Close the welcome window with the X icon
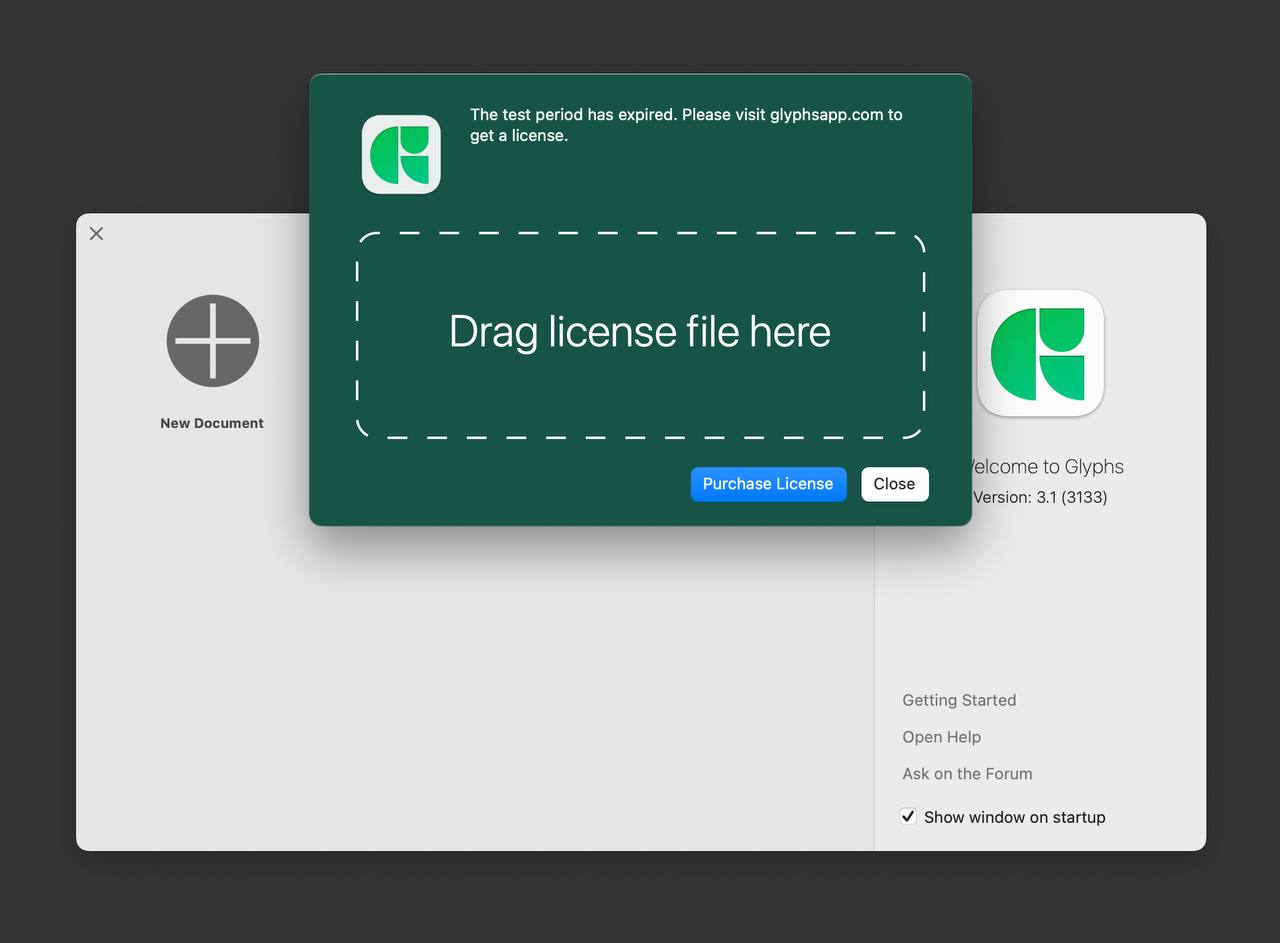 click(96, 234)
